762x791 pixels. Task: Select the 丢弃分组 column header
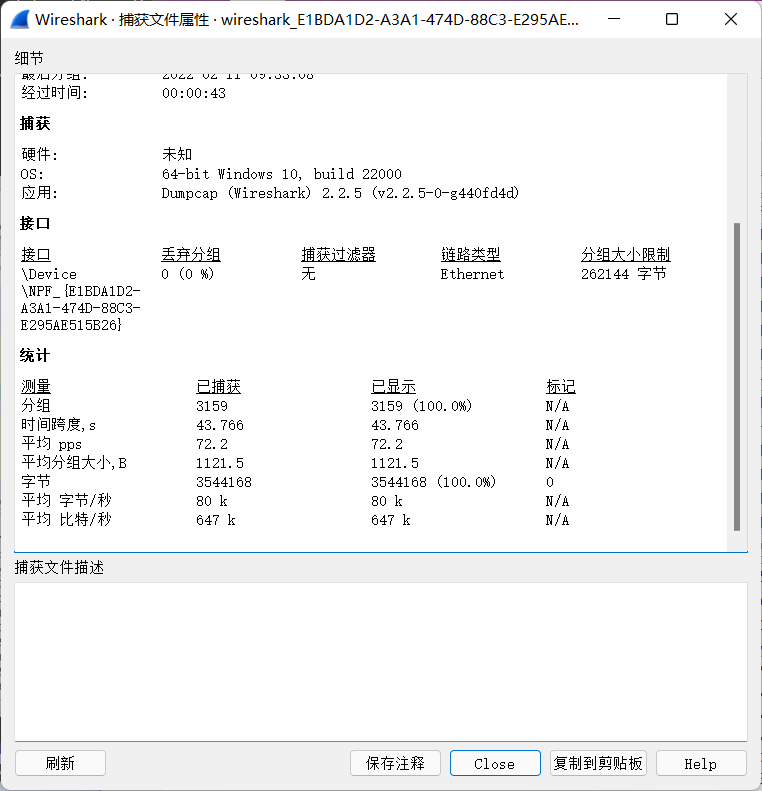pyautogui.click(x=191, y=254)
